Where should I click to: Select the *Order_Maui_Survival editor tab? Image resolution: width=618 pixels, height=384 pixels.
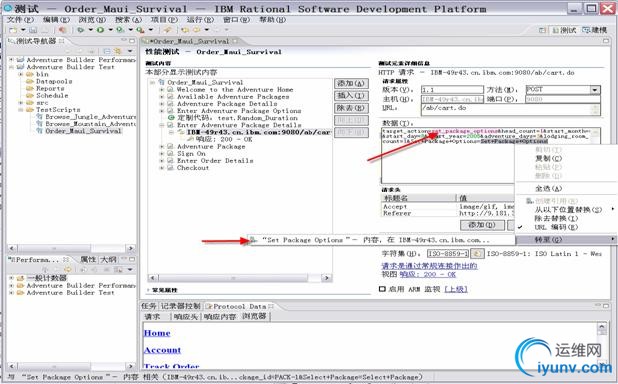click(x=191, y=41)
